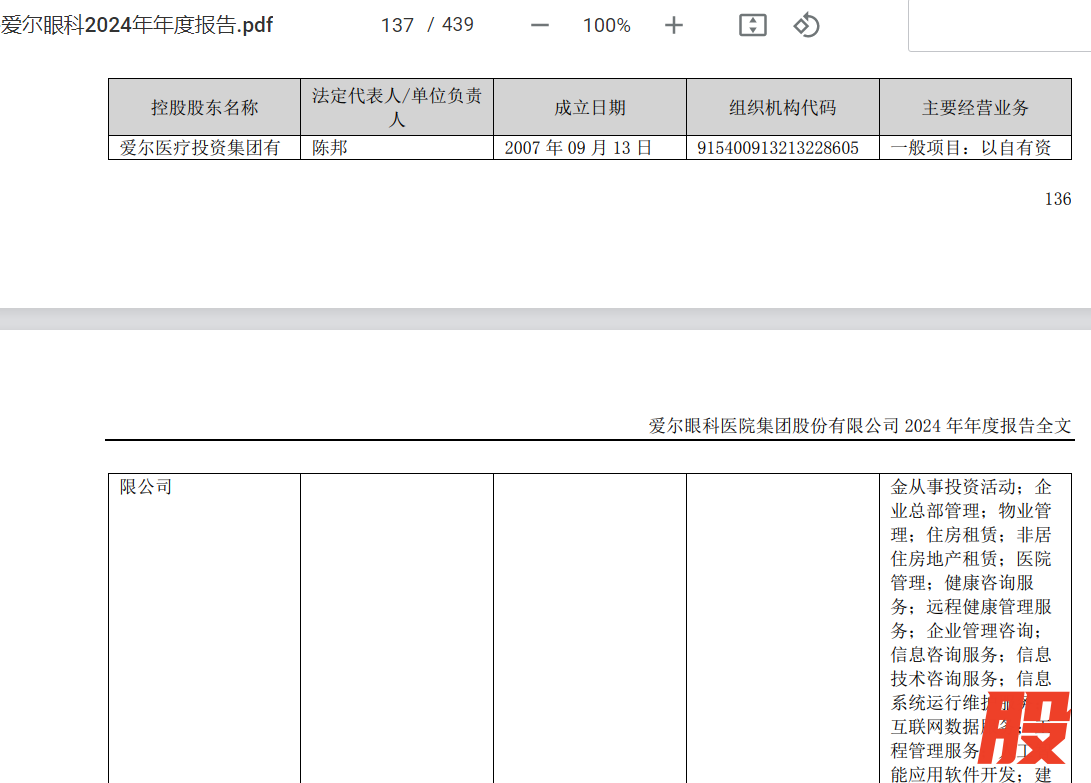The height and width of the screenshot is (783, 1091).
Task: Toggle the fit to page icon
Action: coord(752,25)
